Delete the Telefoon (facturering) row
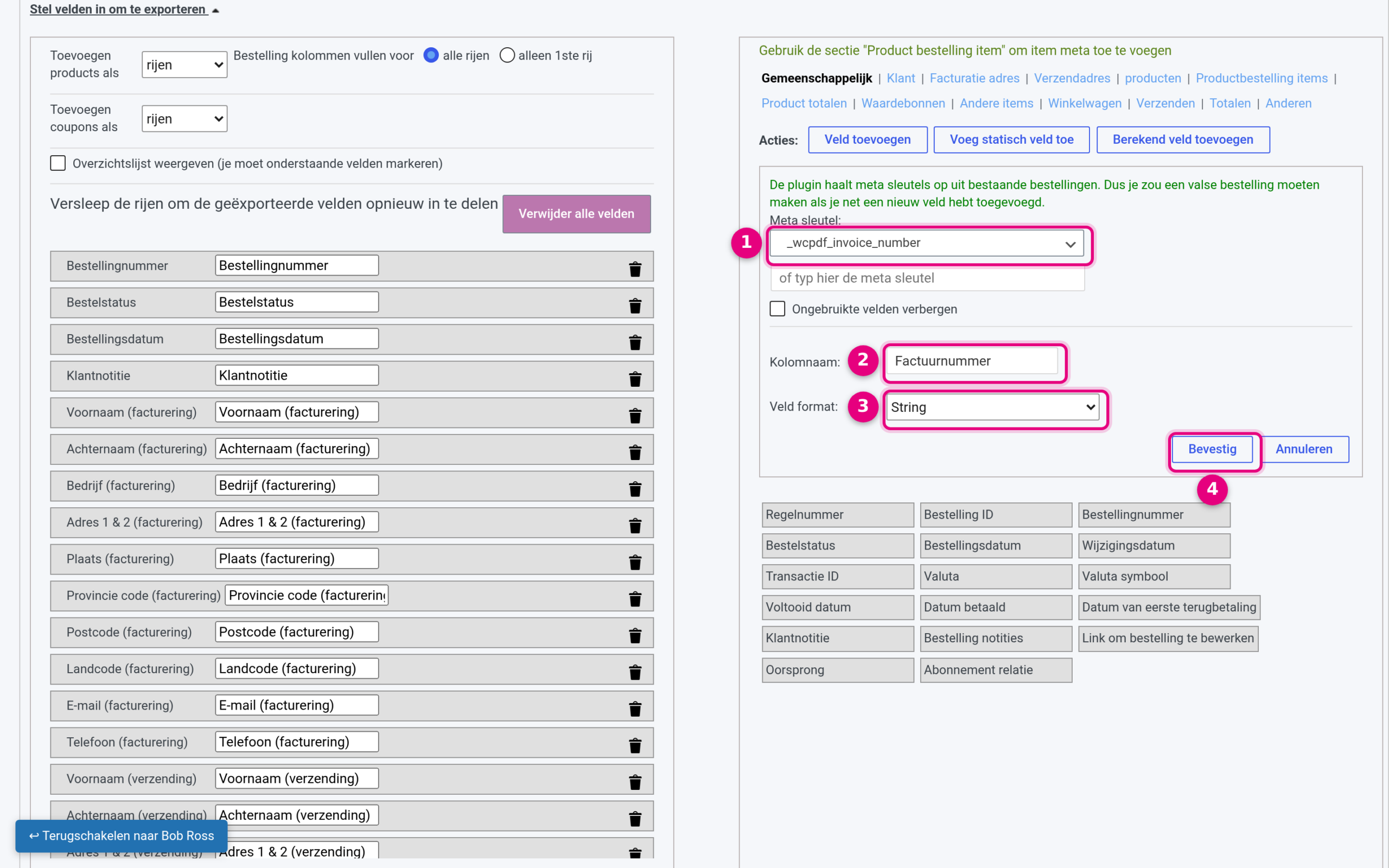 pos(635,746)
